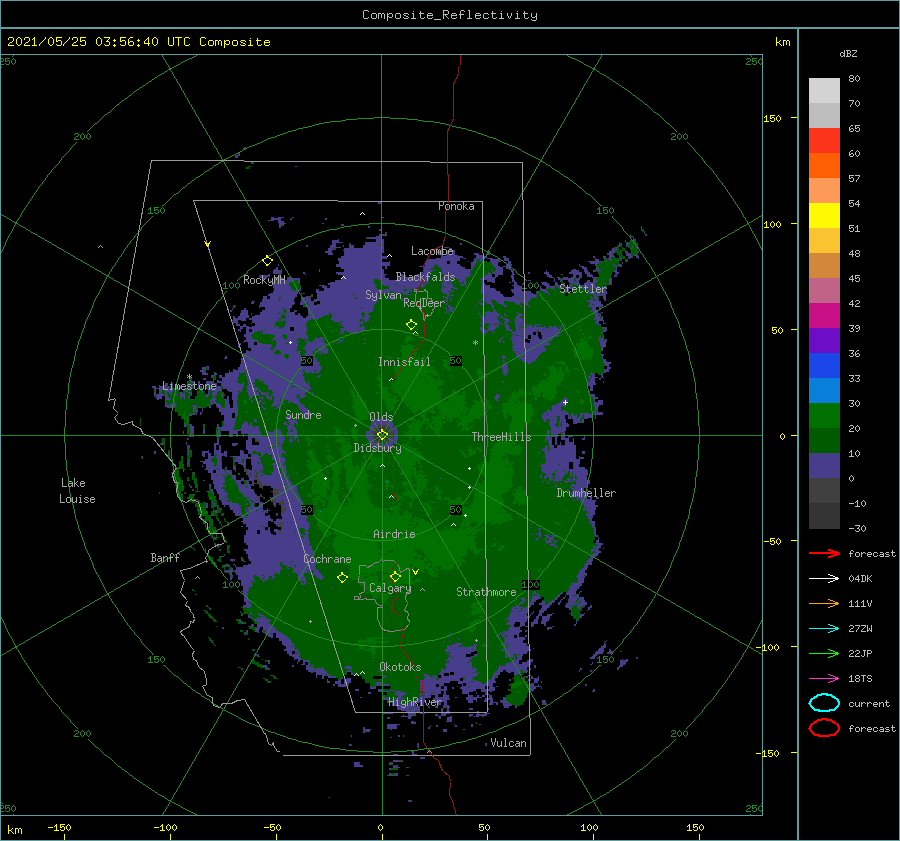Click the Drumheller label
This screenshot has height=841, width=900.
[586, 493]
